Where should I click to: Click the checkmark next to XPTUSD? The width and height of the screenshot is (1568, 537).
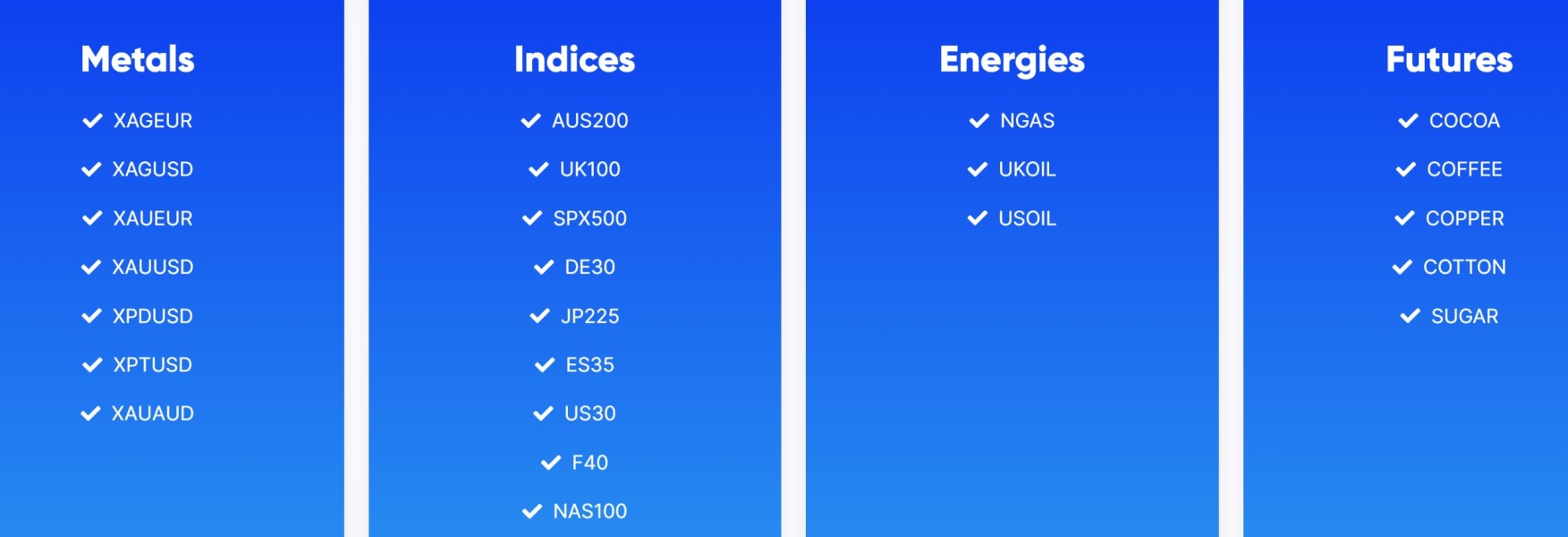point(92,365)
